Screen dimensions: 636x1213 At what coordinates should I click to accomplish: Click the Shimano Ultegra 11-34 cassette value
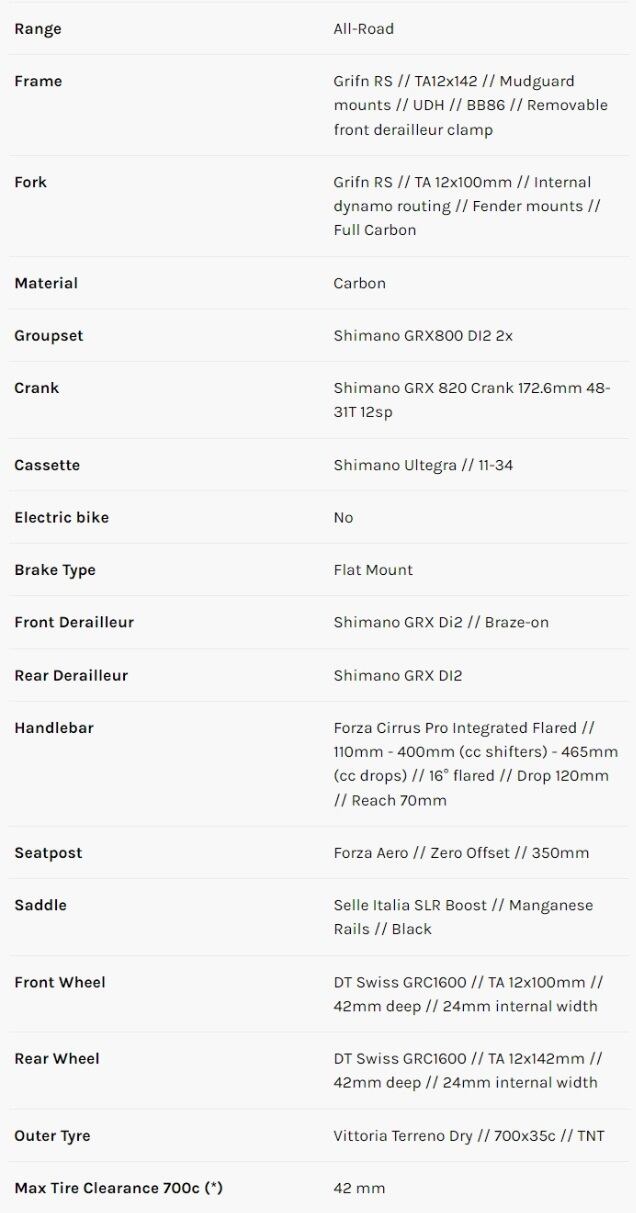click(423, 465)
